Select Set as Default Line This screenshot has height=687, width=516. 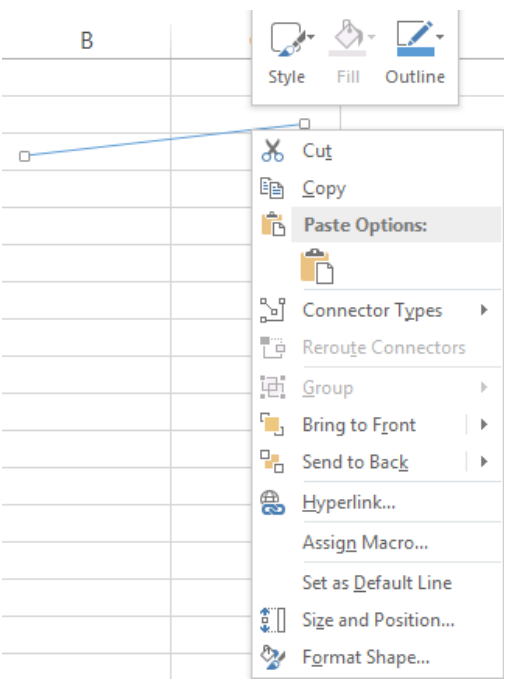click(x=377, y=583)
